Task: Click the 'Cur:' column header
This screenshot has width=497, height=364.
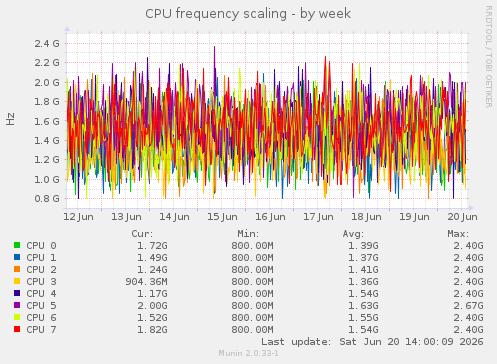Action: [142, 234]
